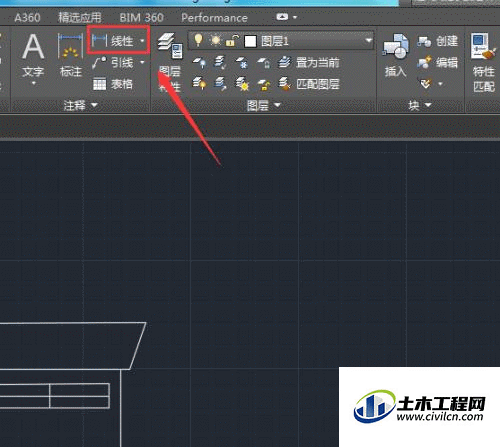Click the Layer Off icon
Image resolution: width=500 pixels, height=447 pixels.
tap(199, 62)
